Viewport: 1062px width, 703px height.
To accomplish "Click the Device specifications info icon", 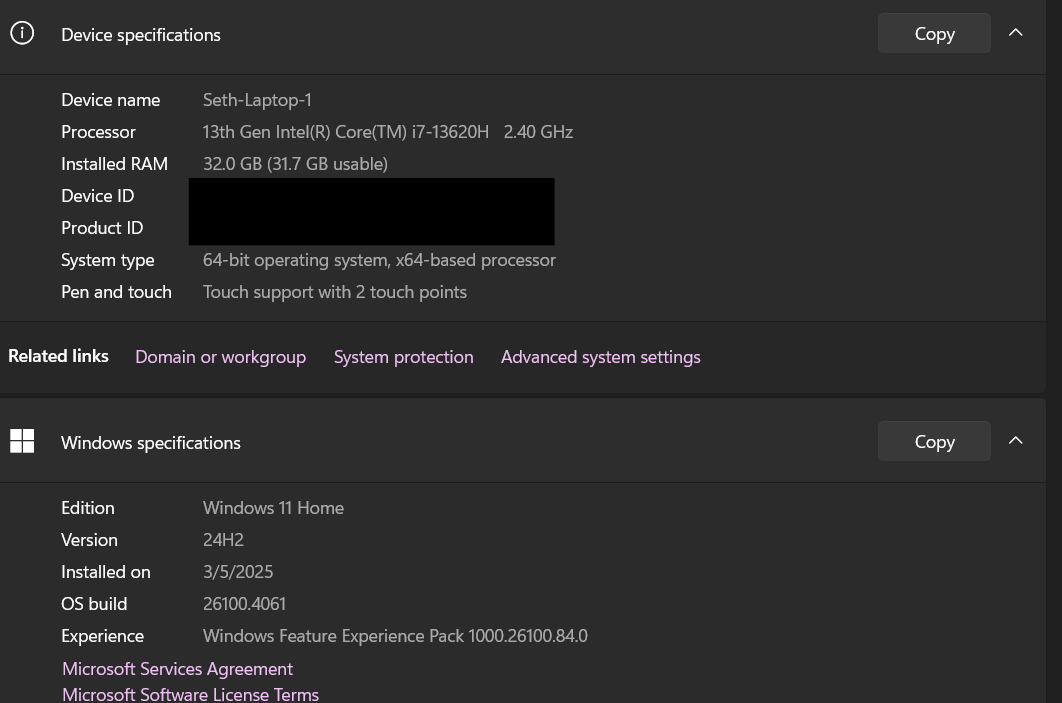I will point(22,33).
